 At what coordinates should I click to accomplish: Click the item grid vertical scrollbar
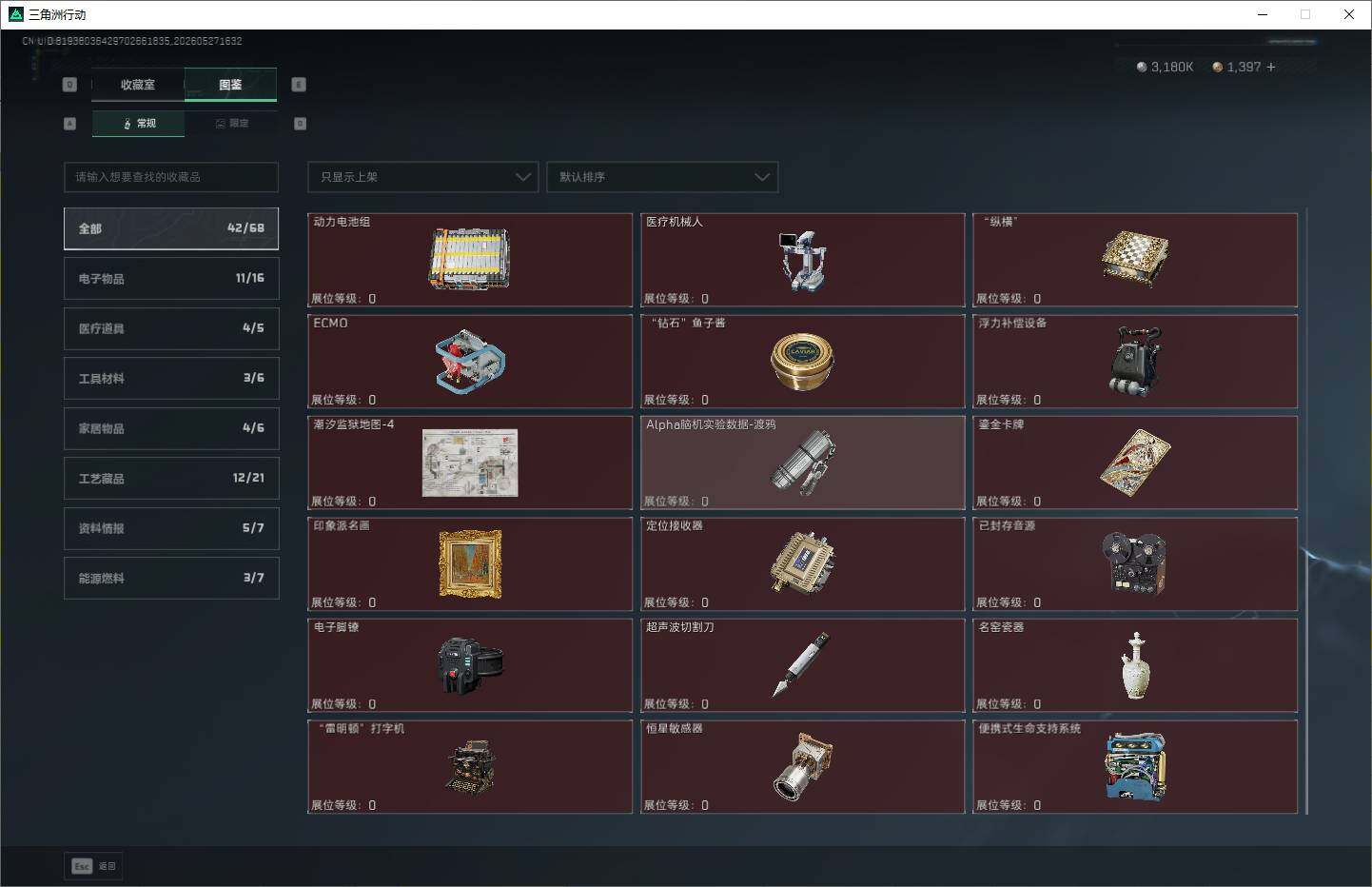pos(1307,512)
